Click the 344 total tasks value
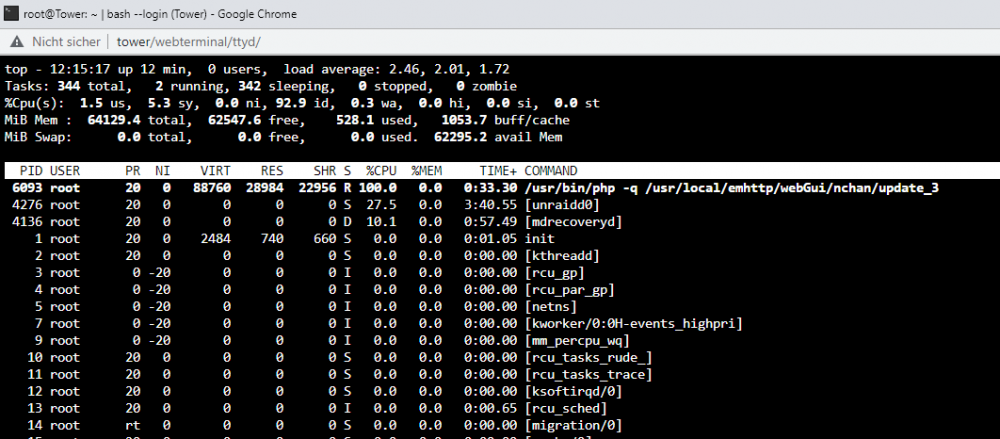1000x439 pixels. pyautogui.click(x=69, y=86)
